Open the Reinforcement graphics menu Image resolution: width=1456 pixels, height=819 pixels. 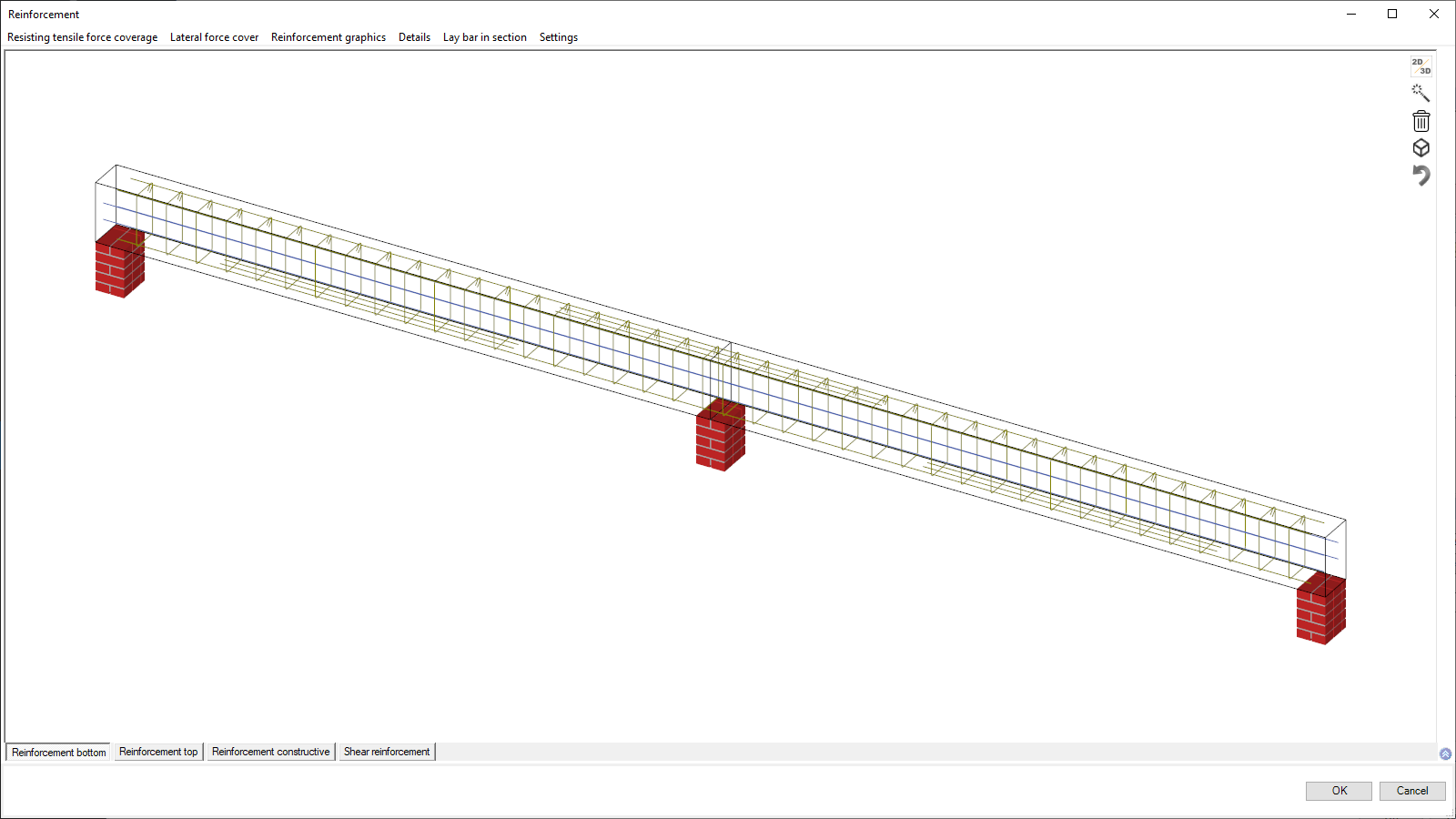pyautogui.click(x=328, y=37)
